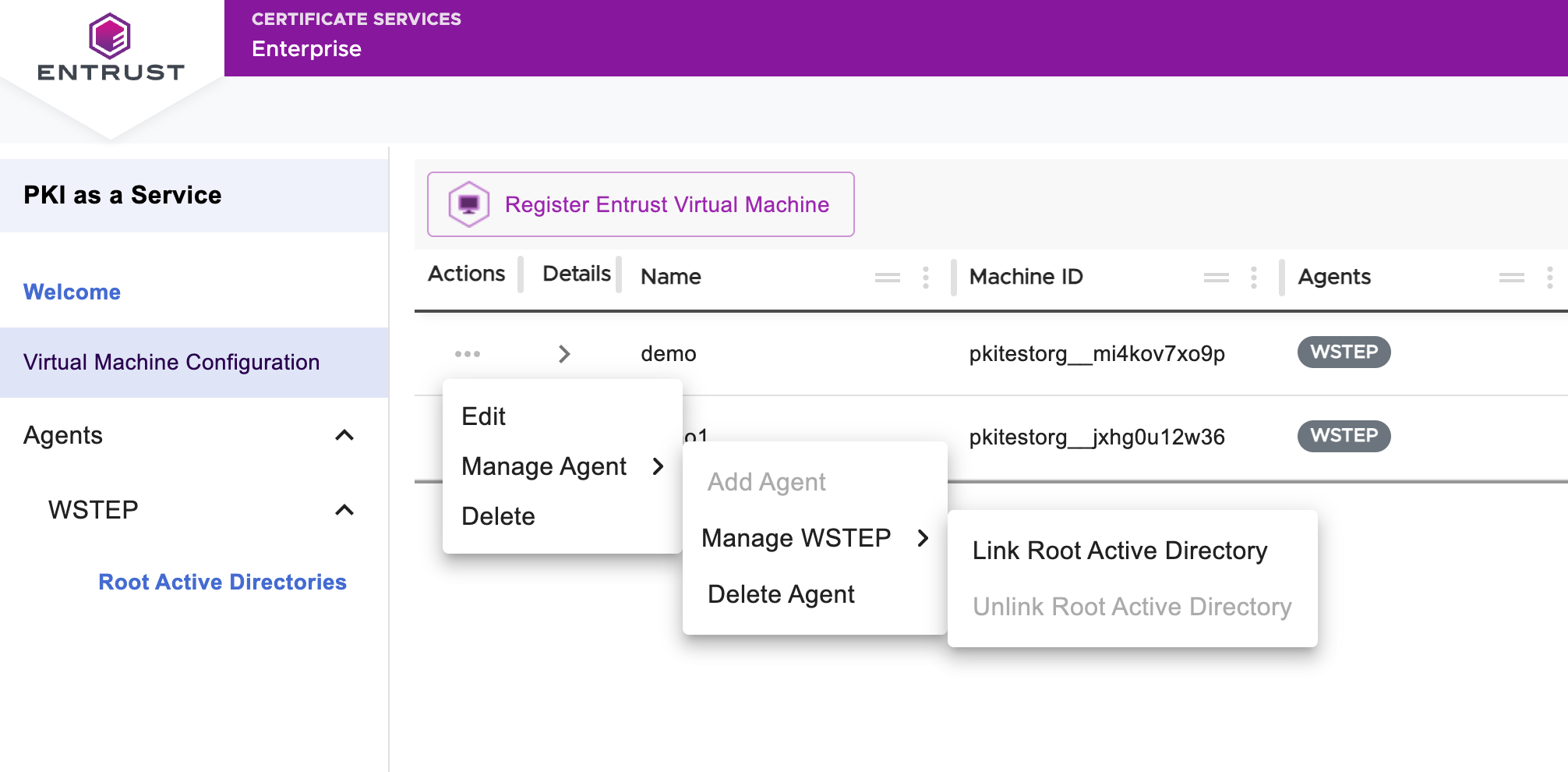The width and height of the screenshot is (1568, 772).
Task: Collapse the Agents sidebar section
Action: pyautogui.click(x=344, y=435)
